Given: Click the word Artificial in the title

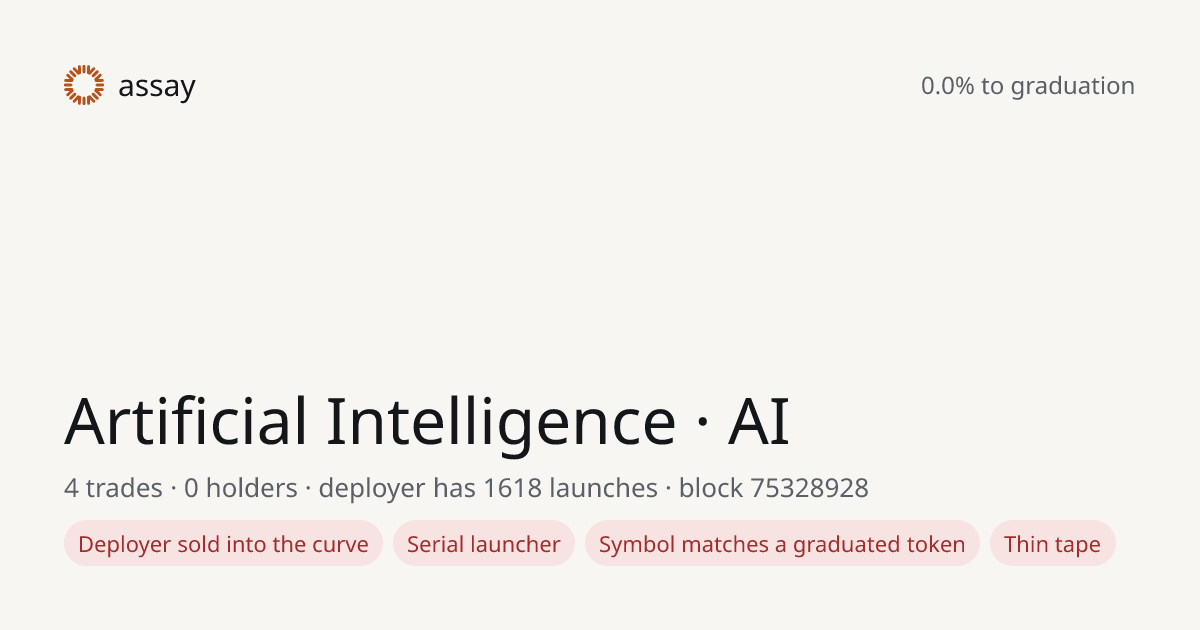Looking at the screenshot, I should pyautogui.click(x=186, y=421).
